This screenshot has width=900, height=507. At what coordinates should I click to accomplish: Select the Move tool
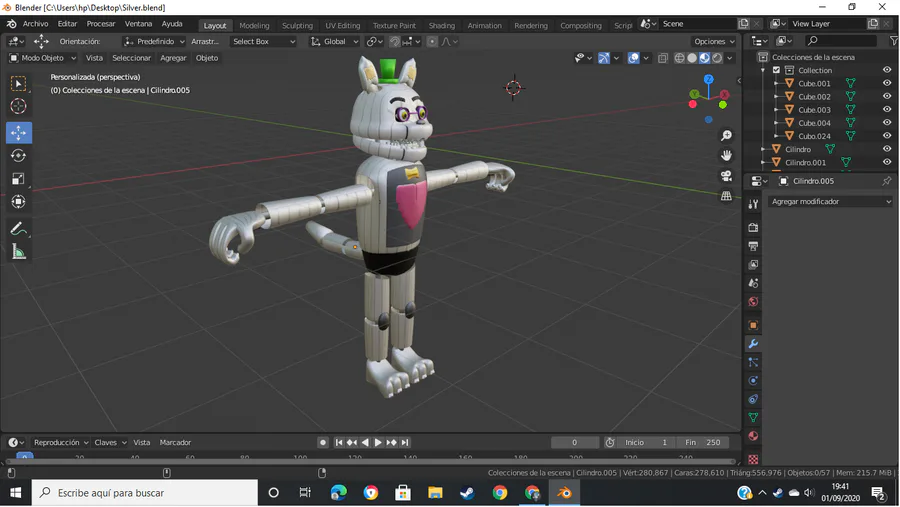18,133
